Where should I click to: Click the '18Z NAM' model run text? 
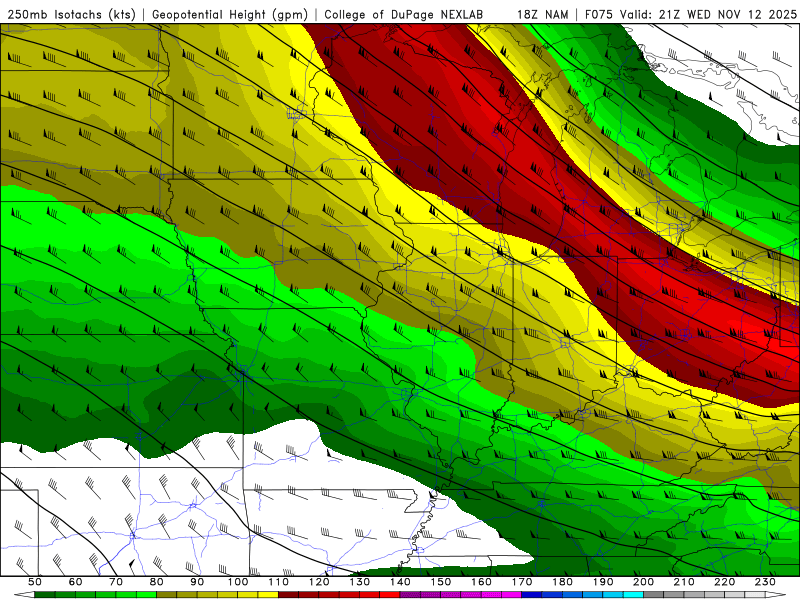point(543,14)
